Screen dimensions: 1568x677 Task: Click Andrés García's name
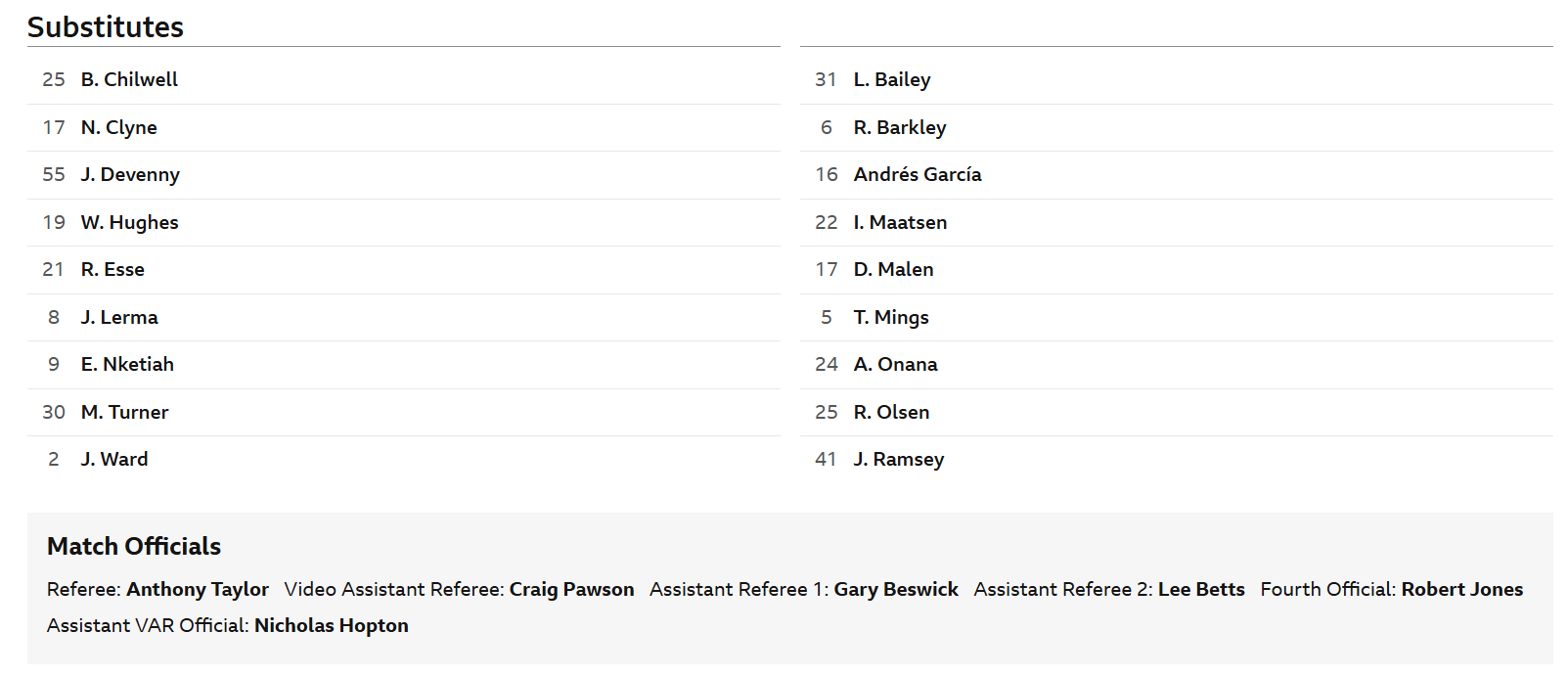click(x=918, y=174)
